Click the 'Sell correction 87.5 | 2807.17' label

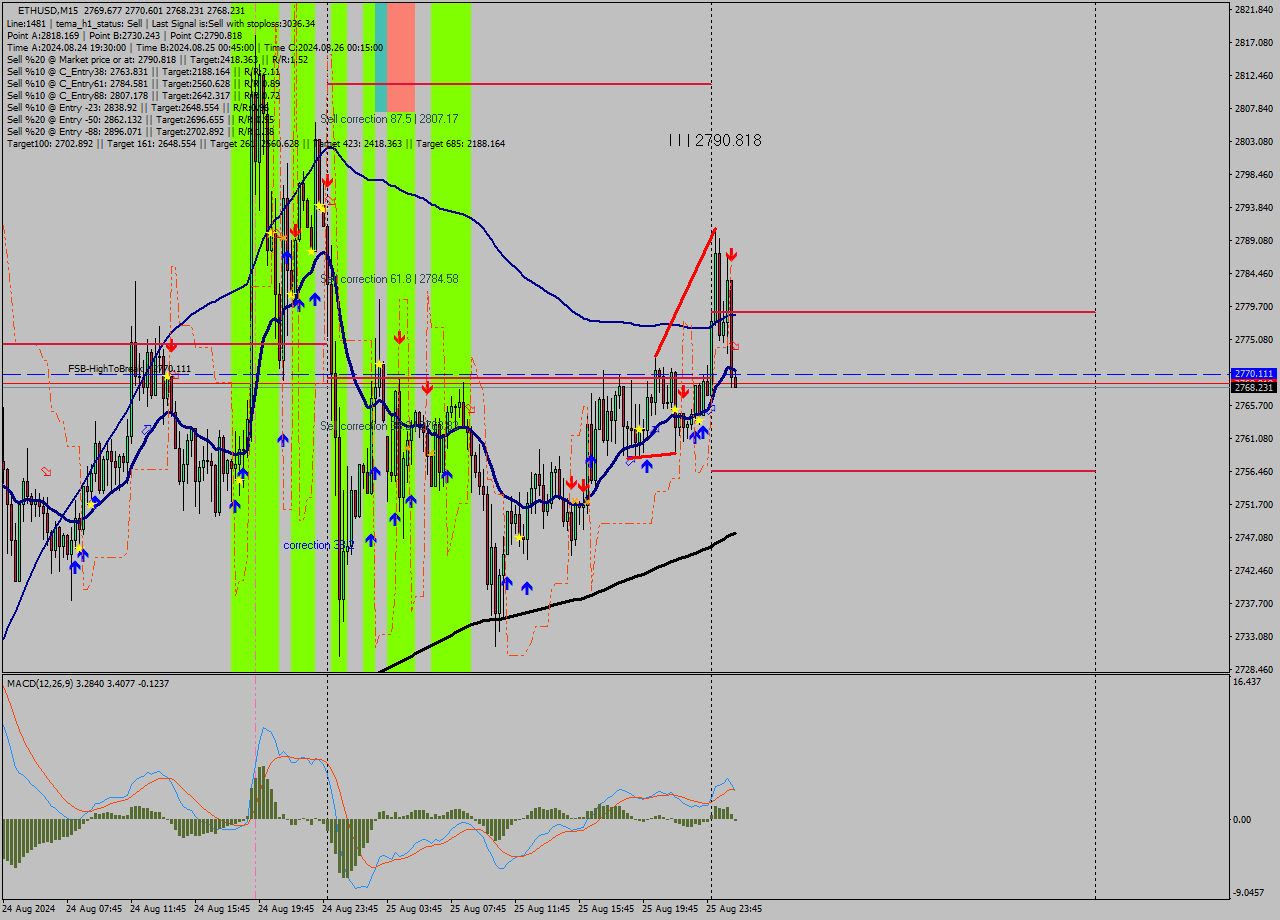[x=389, y=119]
